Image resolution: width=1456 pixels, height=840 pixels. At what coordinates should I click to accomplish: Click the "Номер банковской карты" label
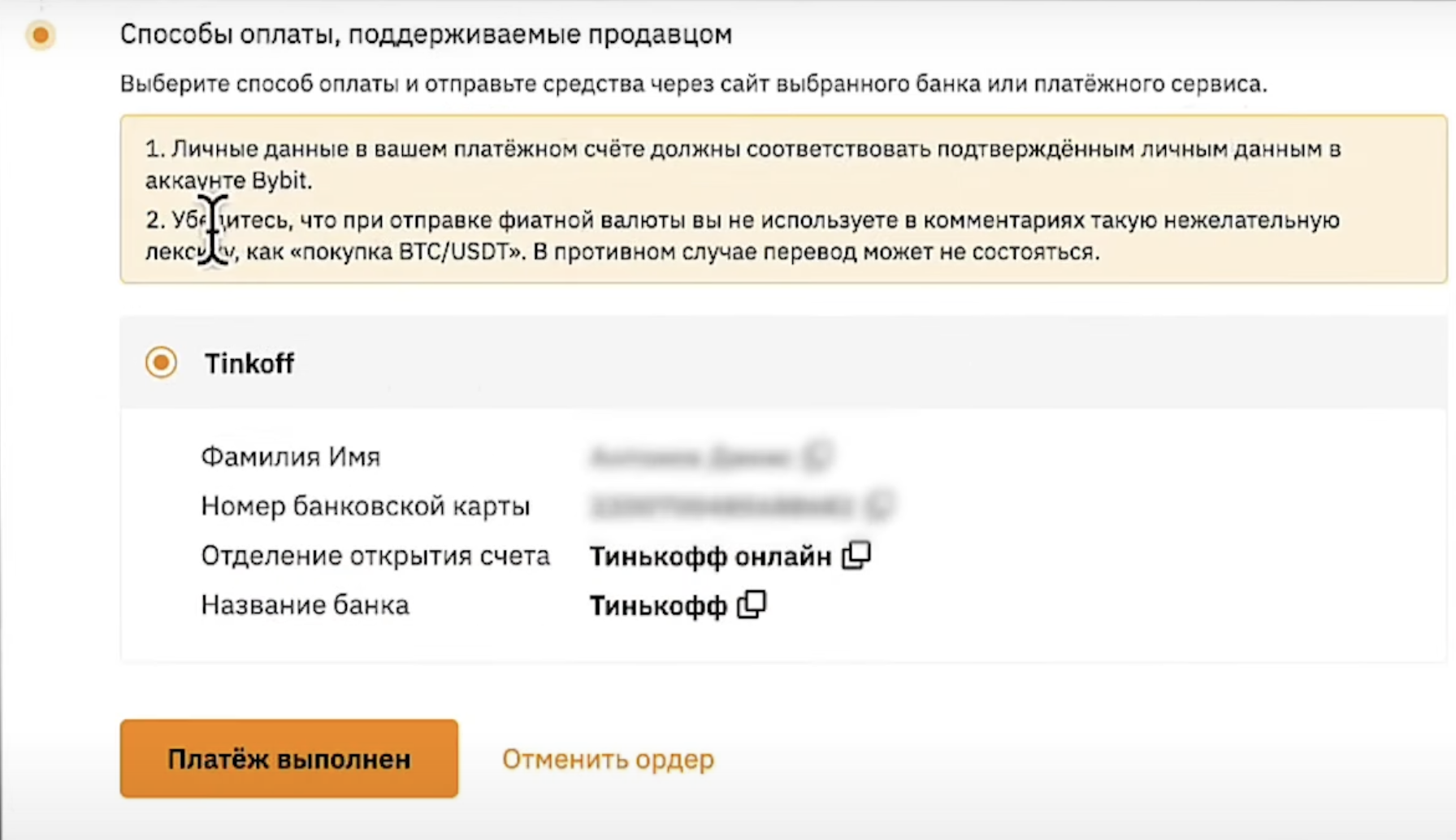[366, 506]
